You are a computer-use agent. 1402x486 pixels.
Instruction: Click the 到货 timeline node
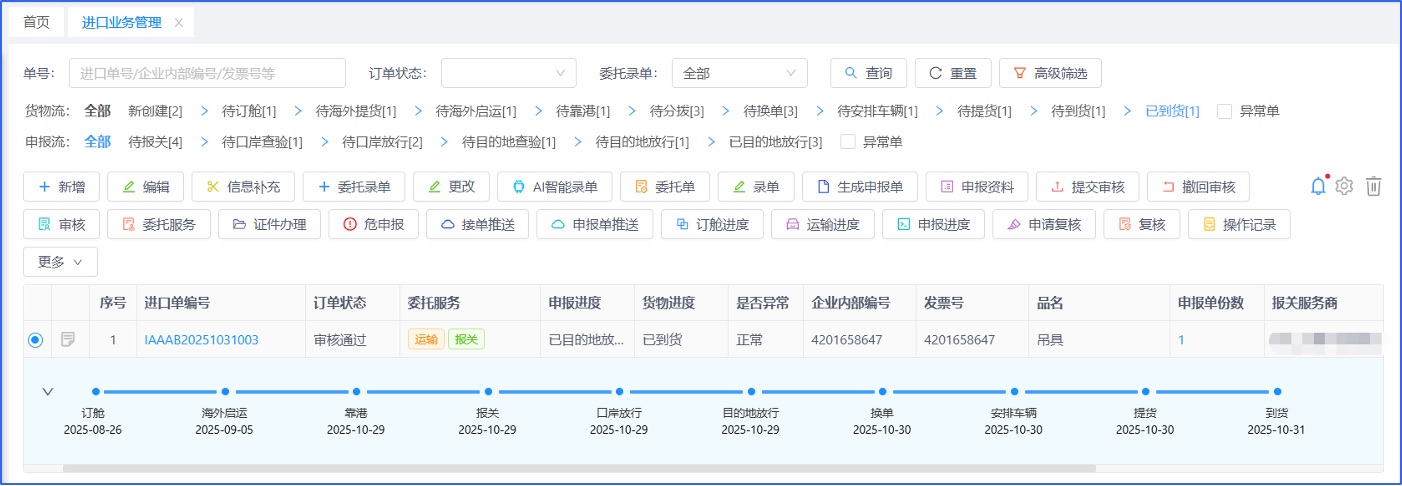(x=1278, y=392)
